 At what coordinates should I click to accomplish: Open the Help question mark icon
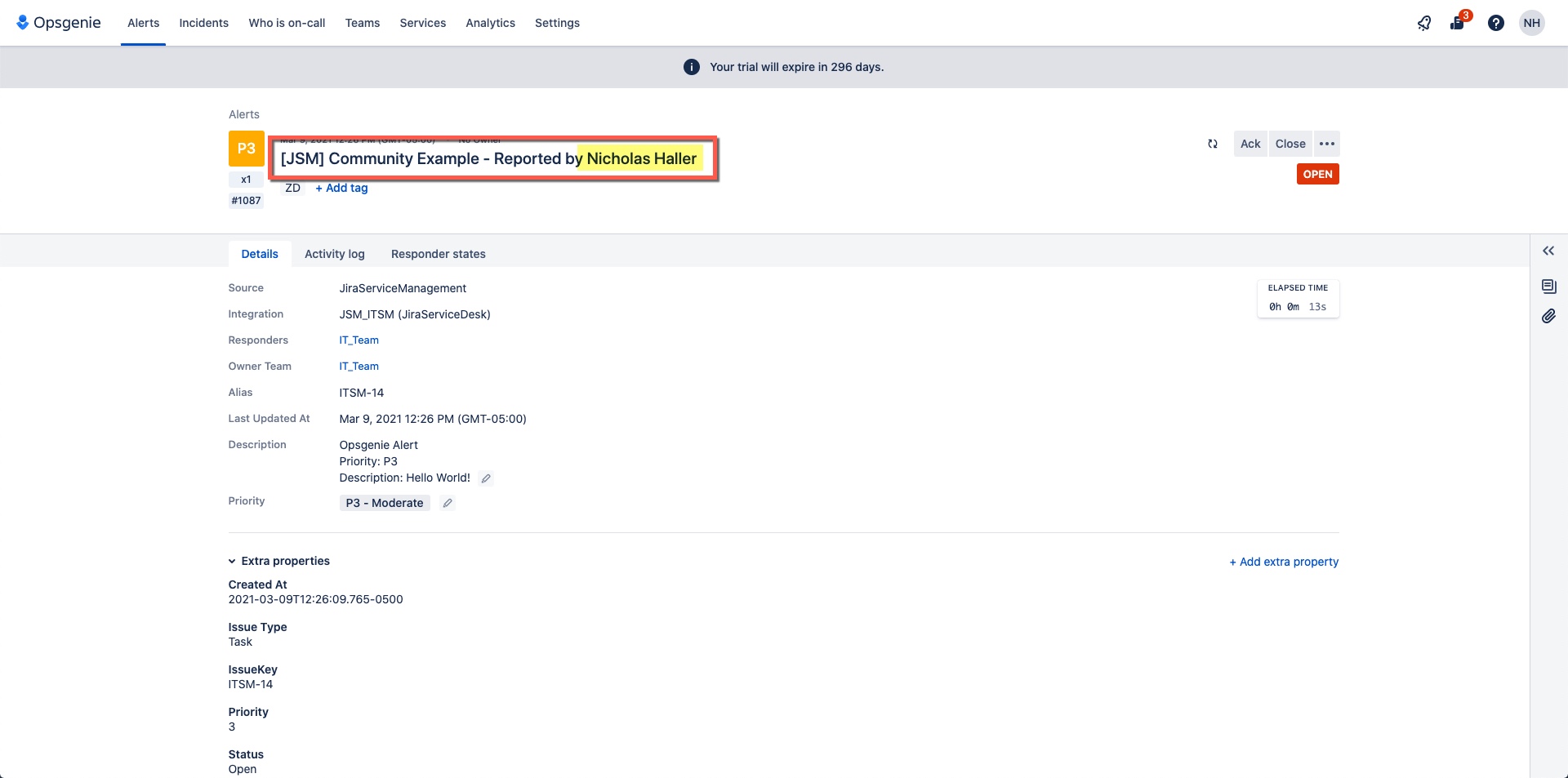1496,23
